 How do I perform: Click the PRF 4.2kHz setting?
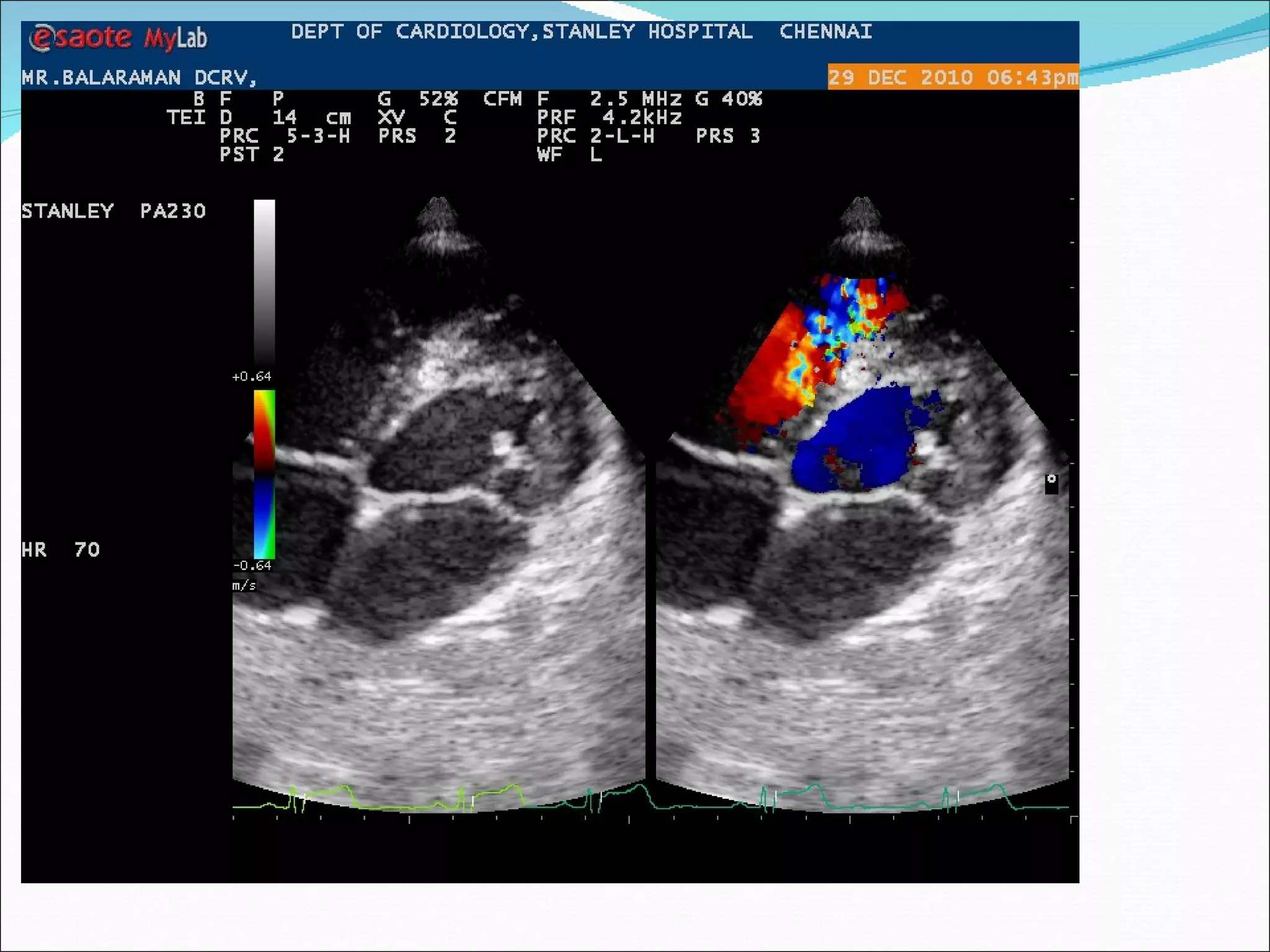click(x=609, y=117)
